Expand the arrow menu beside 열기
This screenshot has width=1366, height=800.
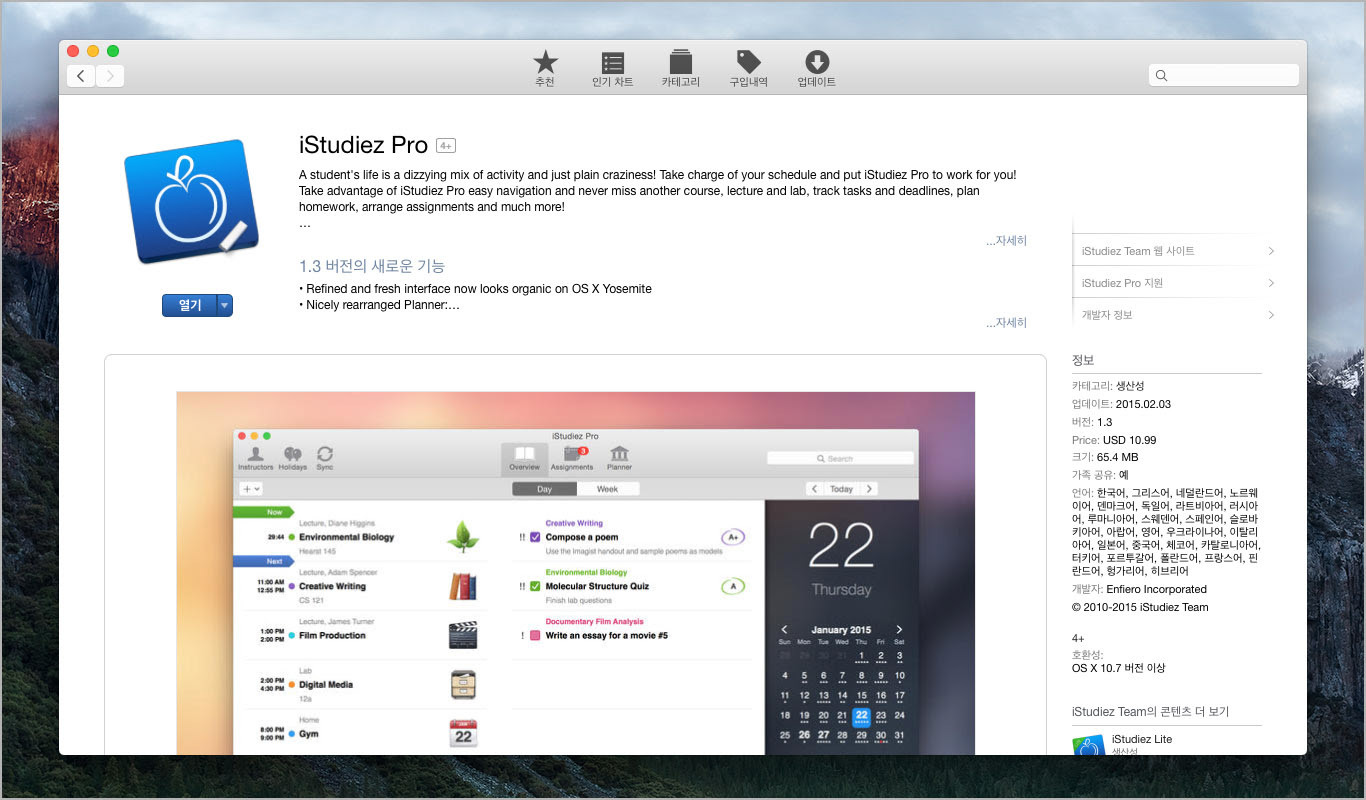225,306
